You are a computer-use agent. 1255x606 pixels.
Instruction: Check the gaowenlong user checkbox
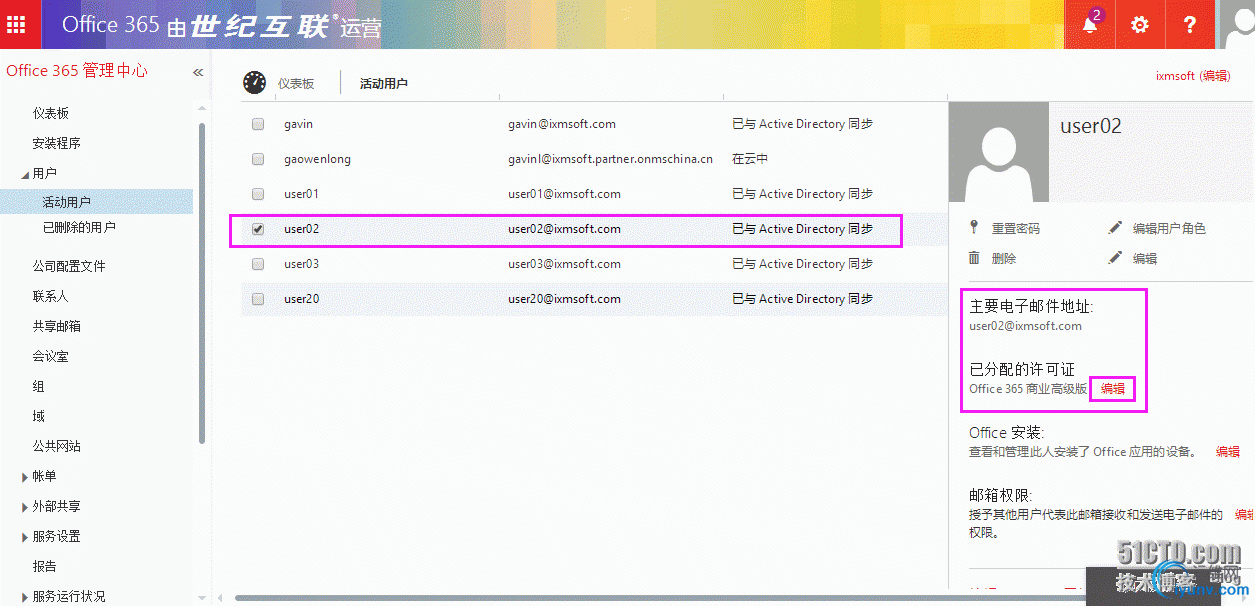click(x=258, y=159)
